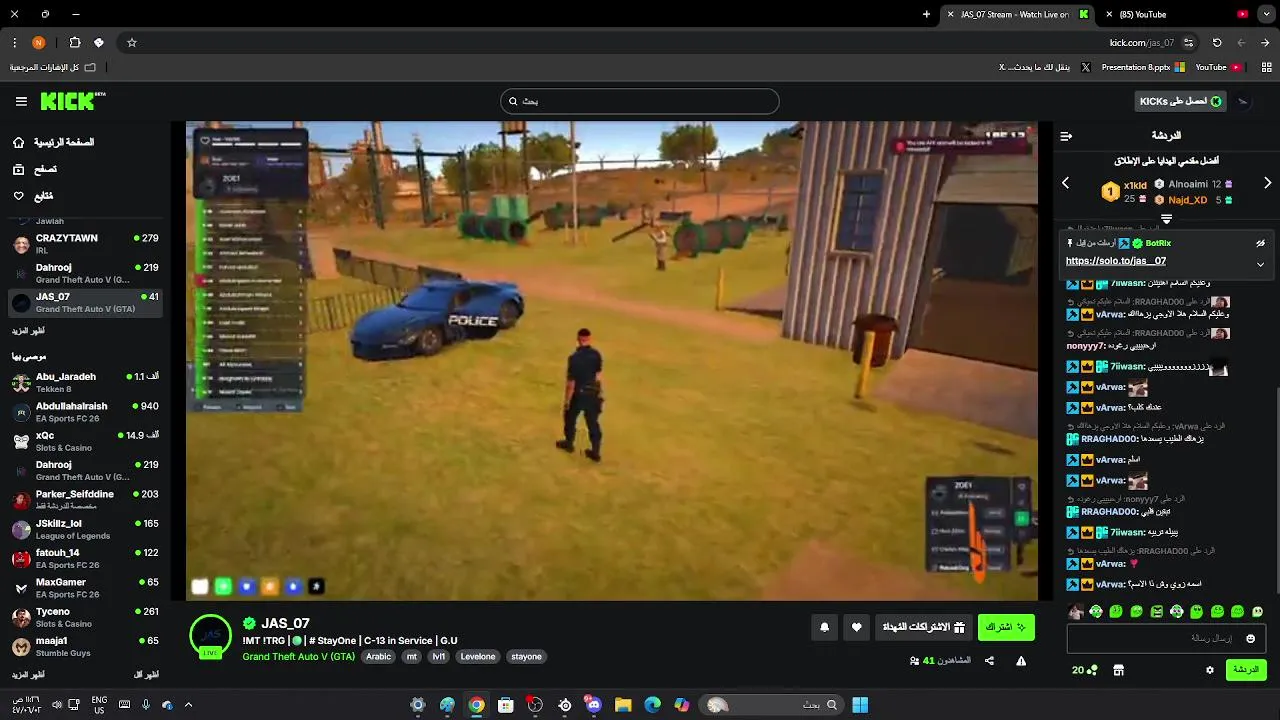
Task: Reload the page
Action: [x=1217, y=43]
